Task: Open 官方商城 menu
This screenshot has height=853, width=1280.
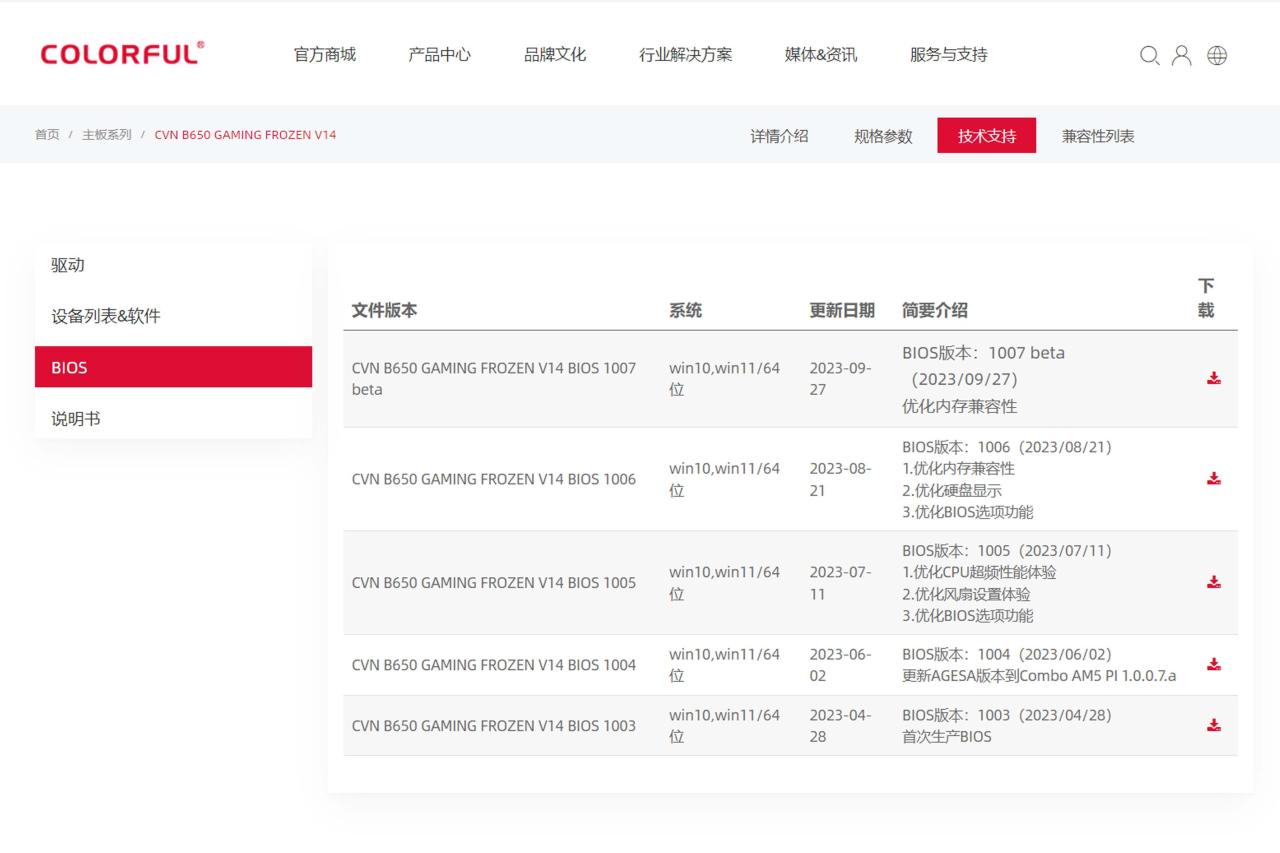Action: pos(324,55)
